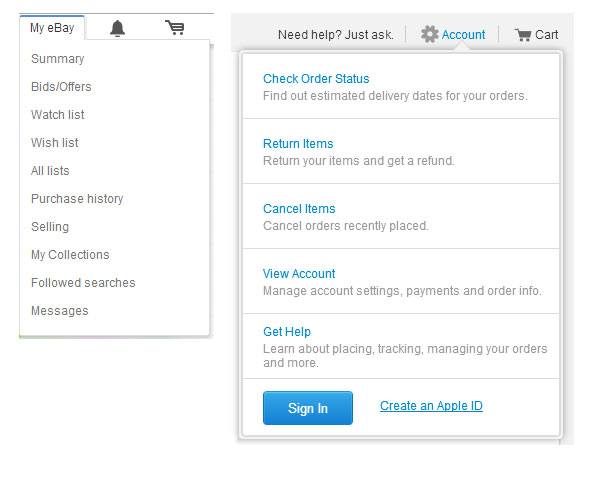This screenshot has width=590, height=490.
Task: Select Summary from My eBay menu
Action: (x=58, y=59)
